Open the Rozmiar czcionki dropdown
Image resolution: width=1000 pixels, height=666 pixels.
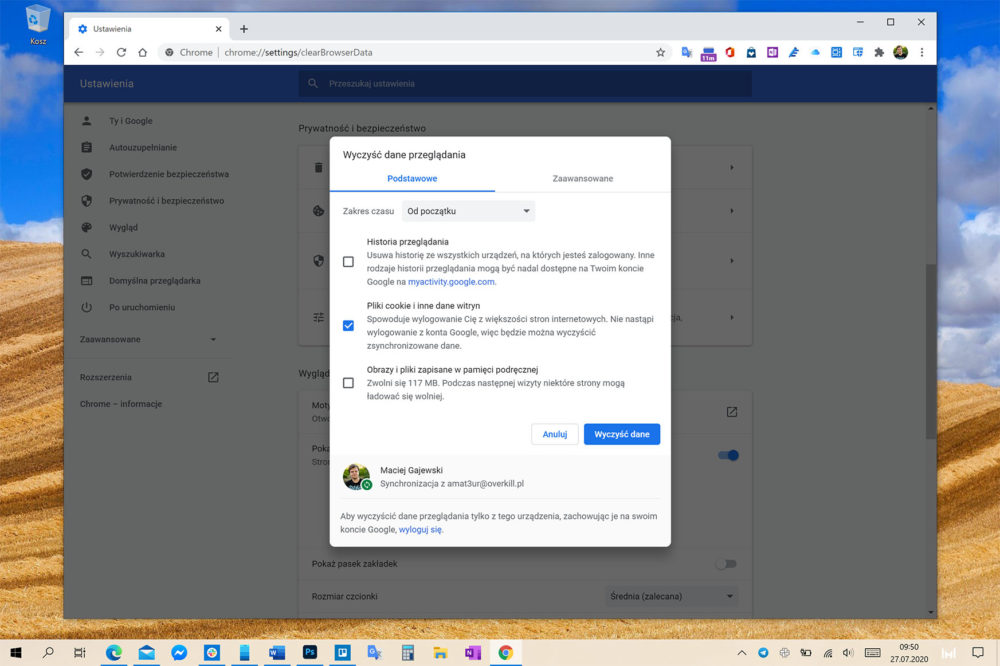(672, 596)
